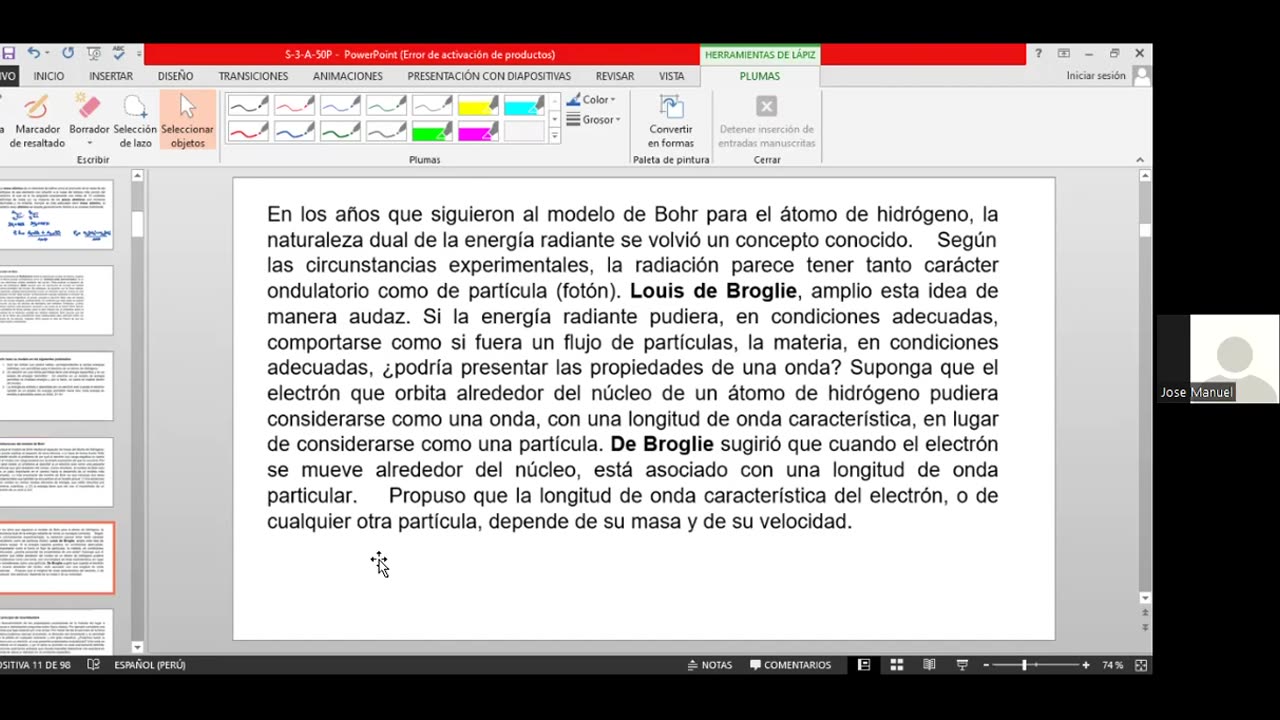Click the Iniciar sesión link
Viewport: 1280px width, 720px height.
pos(1096,76)
